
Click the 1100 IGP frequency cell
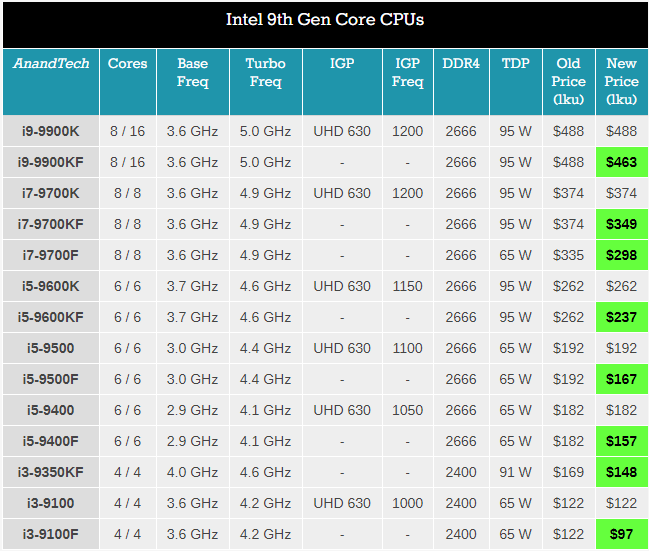408,349
